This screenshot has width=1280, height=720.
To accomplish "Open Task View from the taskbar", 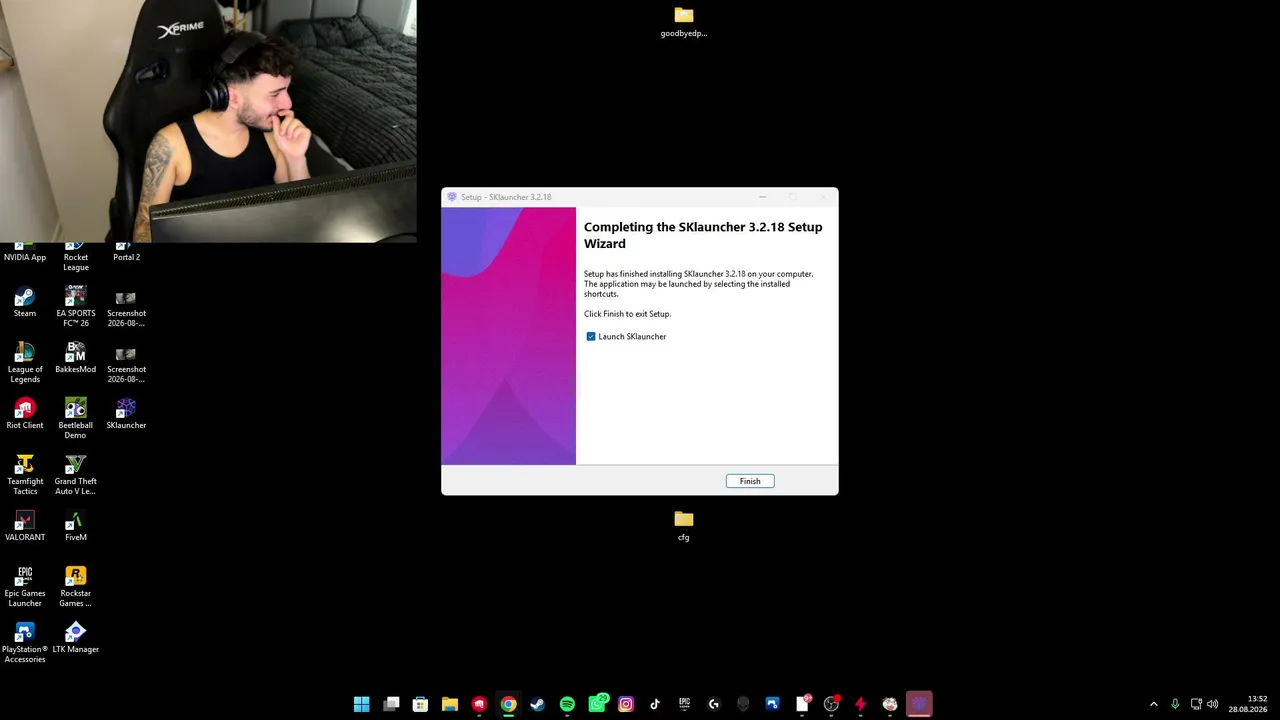I will point(391,704).
